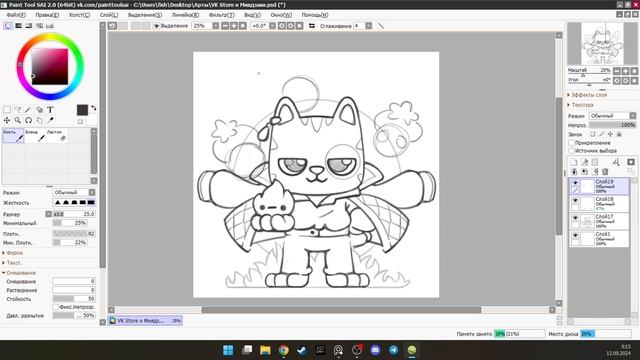
Task: Click the foreground color swatch
Action: pos(82,110)
